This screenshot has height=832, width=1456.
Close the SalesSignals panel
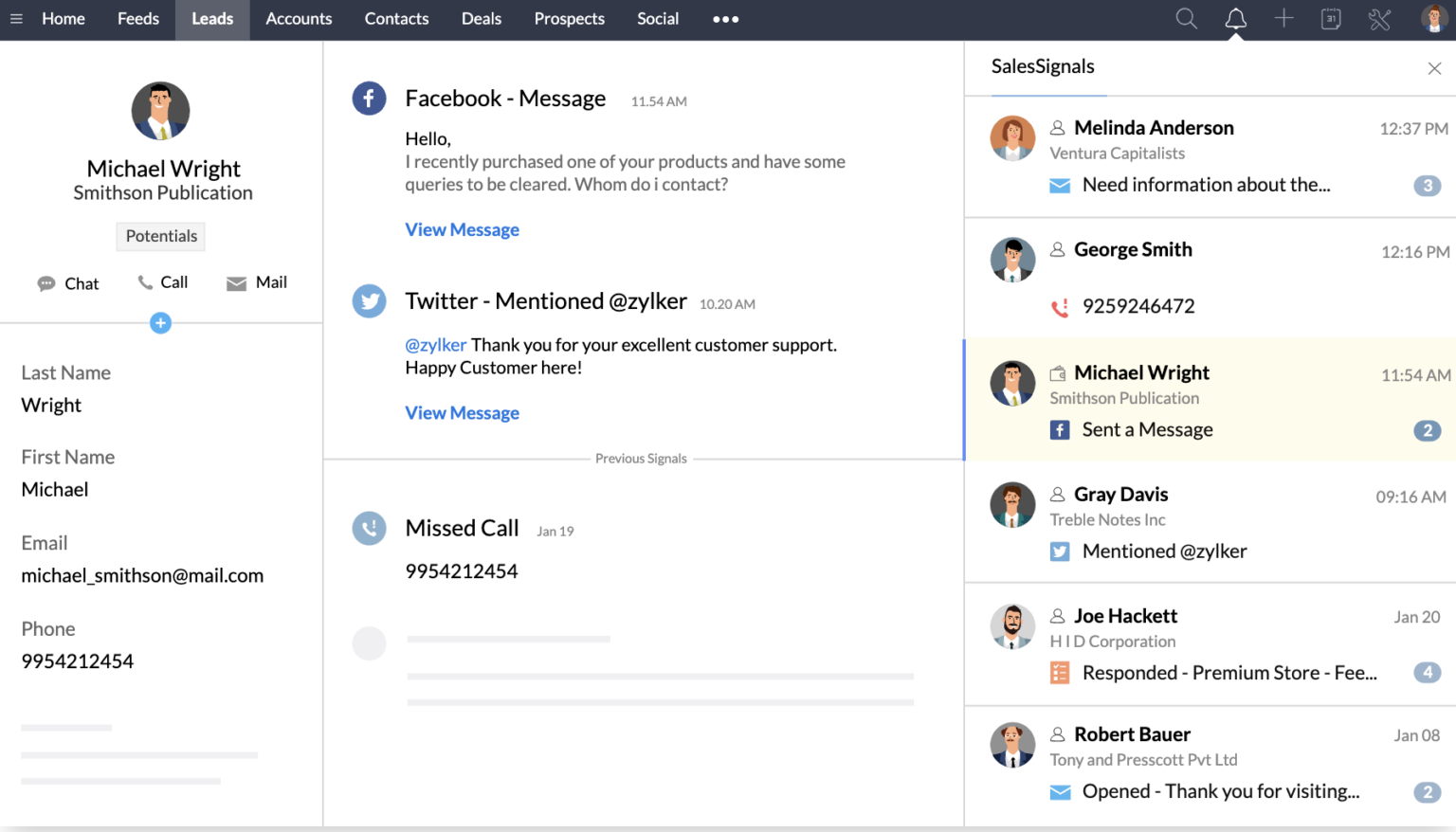pyautogui.click(x=1434, y=68)
